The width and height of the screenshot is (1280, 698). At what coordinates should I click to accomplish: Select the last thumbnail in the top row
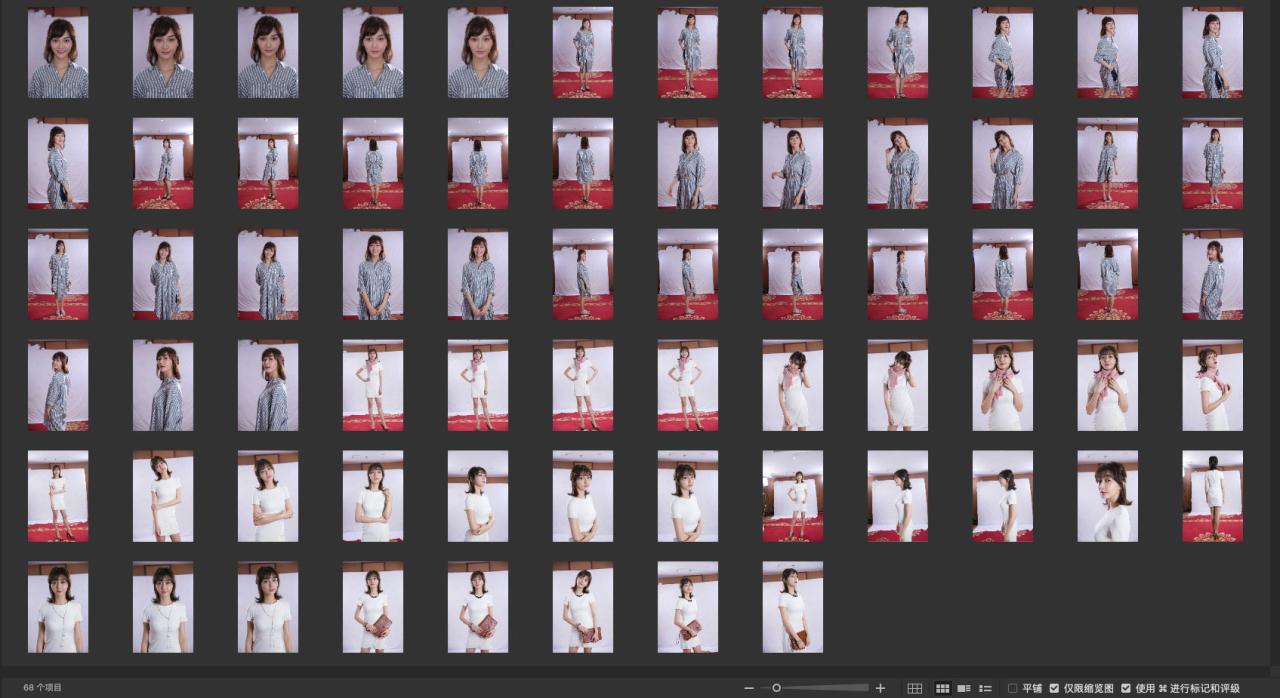[x=1212, y=53]
